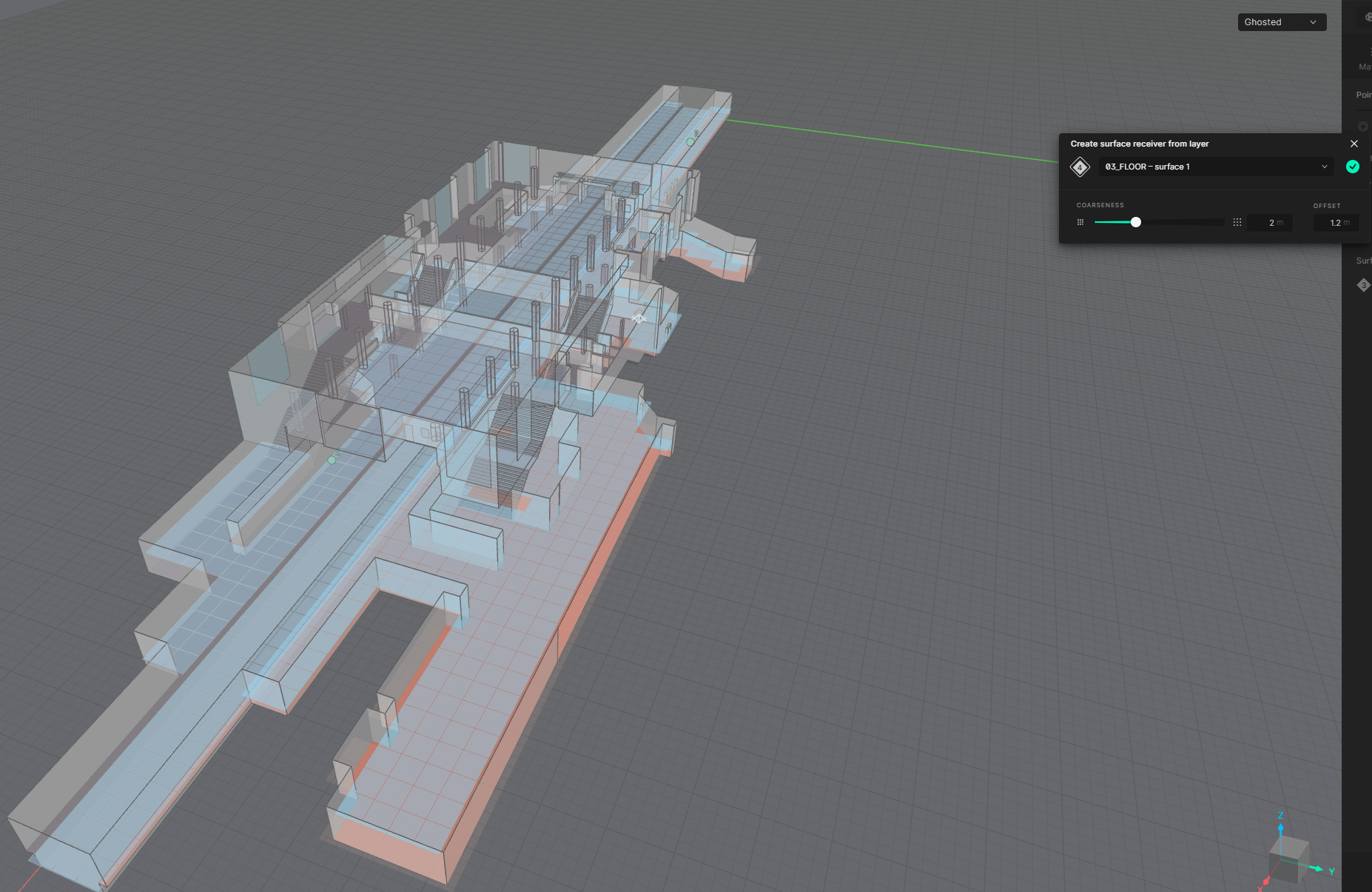Select the white source marker in model center
Image resolution: width=1372 pixels, height=892 pixels.
tap(639, 318)
